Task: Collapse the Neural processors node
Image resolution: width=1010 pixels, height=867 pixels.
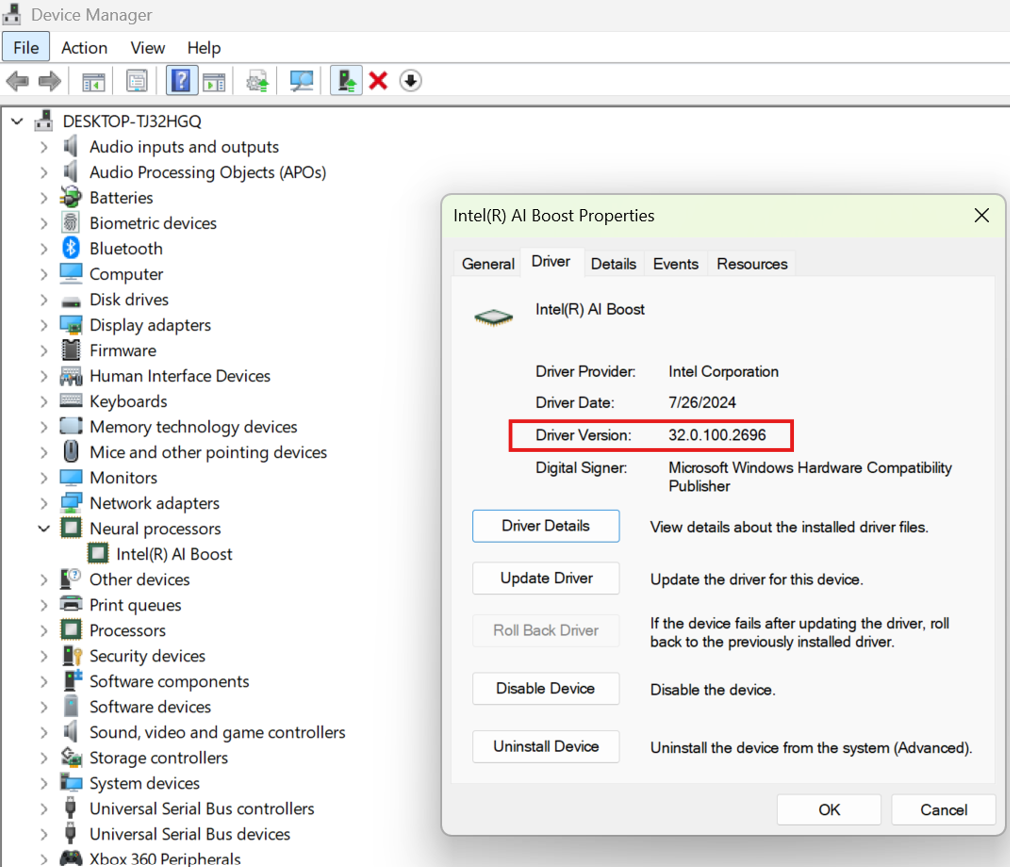Action: [x=44, y=529]
